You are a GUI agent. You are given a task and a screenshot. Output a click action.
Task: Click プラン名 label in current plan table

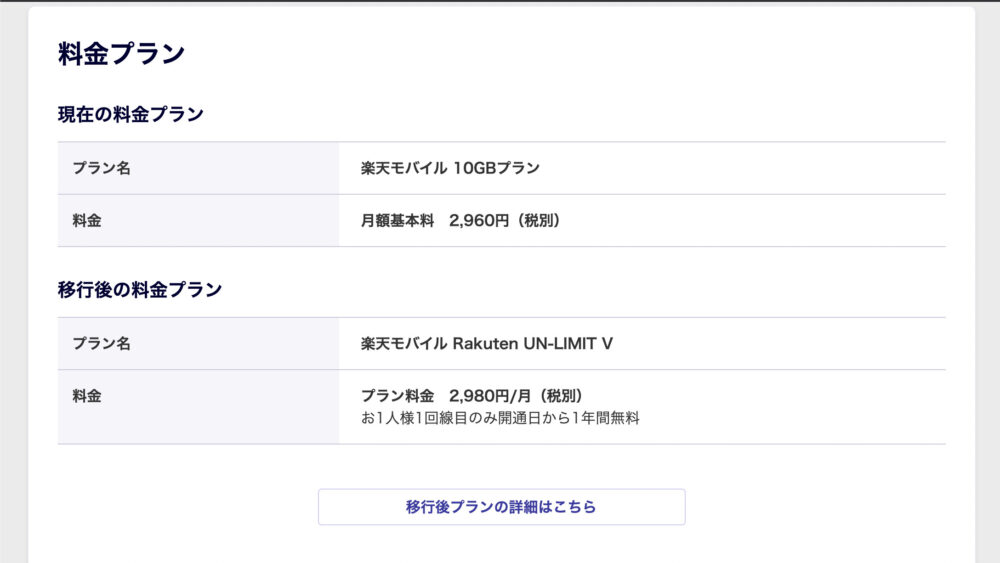[101, 168]
